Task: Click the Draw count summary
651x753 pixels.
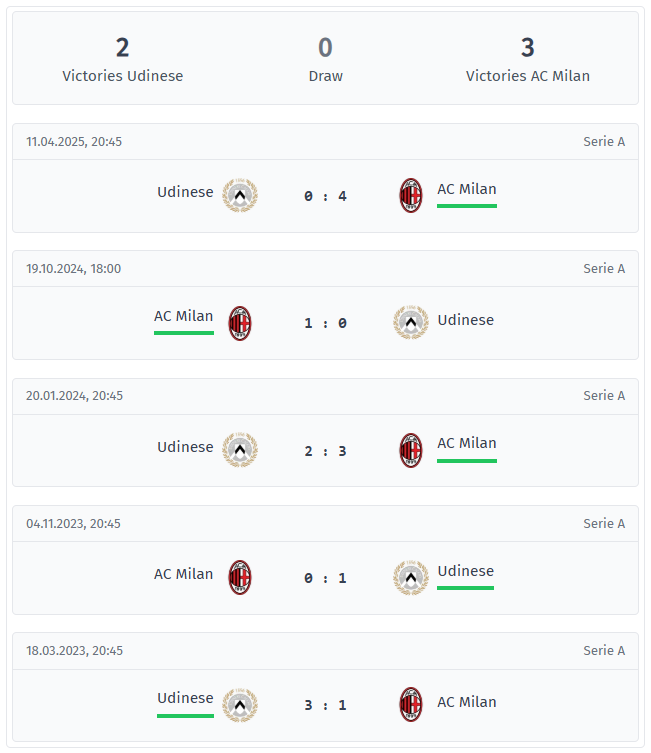Action: coord(326,60)
